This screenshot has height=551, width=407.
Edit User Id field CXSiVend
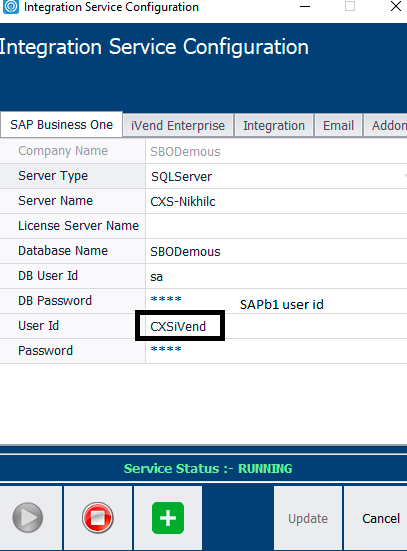(x=276, y=326)
